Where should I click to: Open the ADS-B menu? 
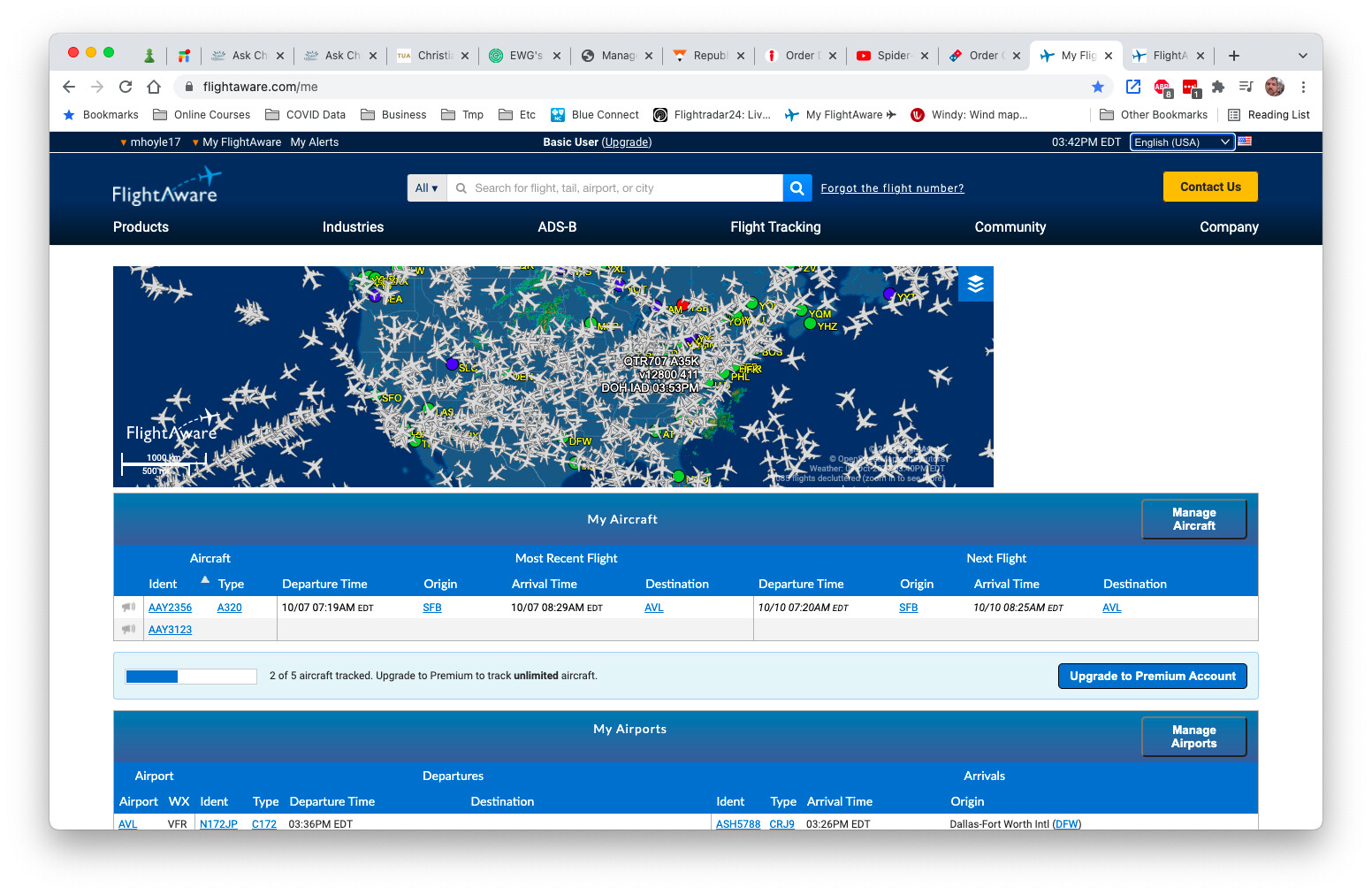557,227
